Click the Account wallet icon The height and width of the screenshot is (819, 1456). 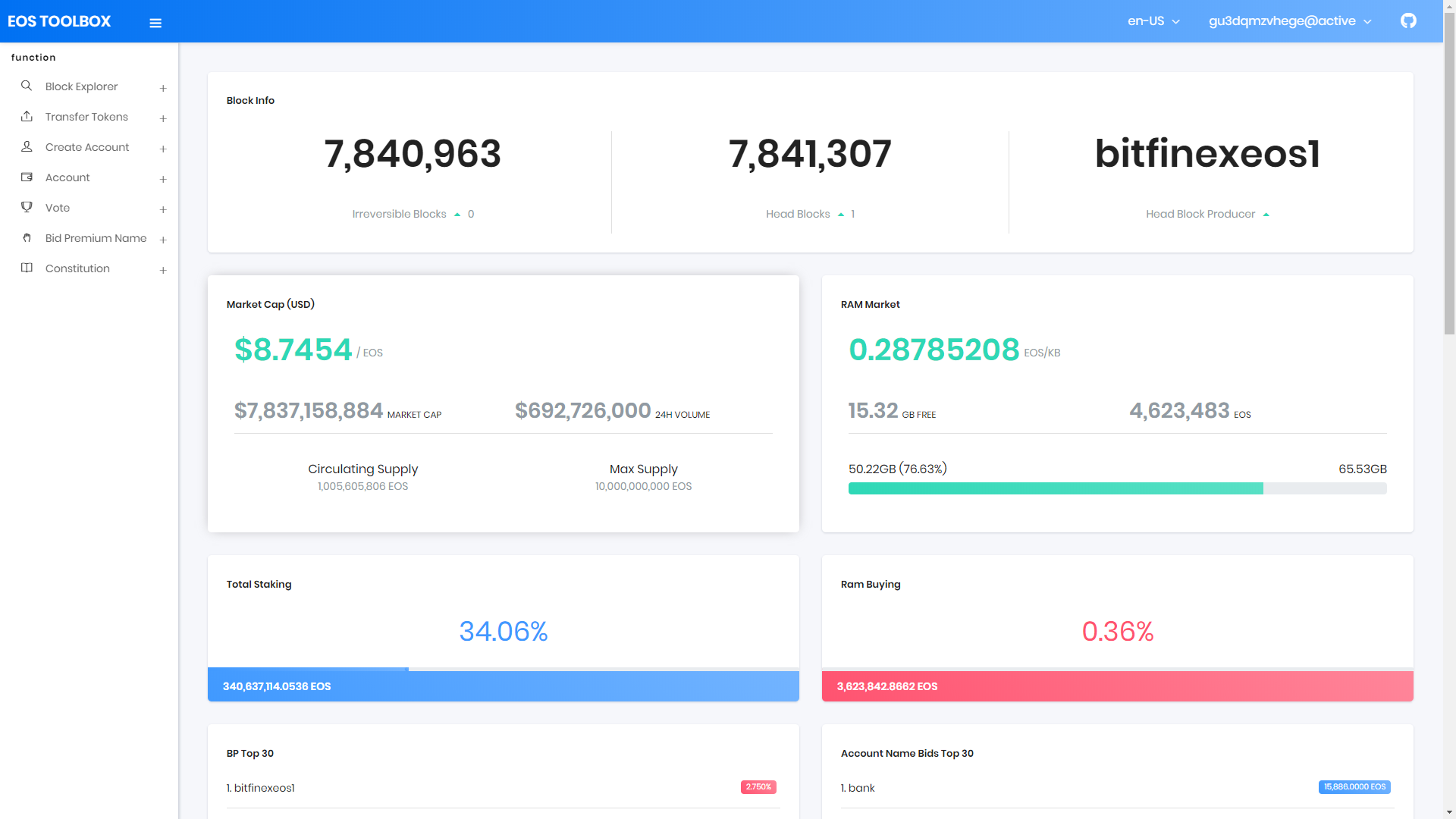(27, 177)
